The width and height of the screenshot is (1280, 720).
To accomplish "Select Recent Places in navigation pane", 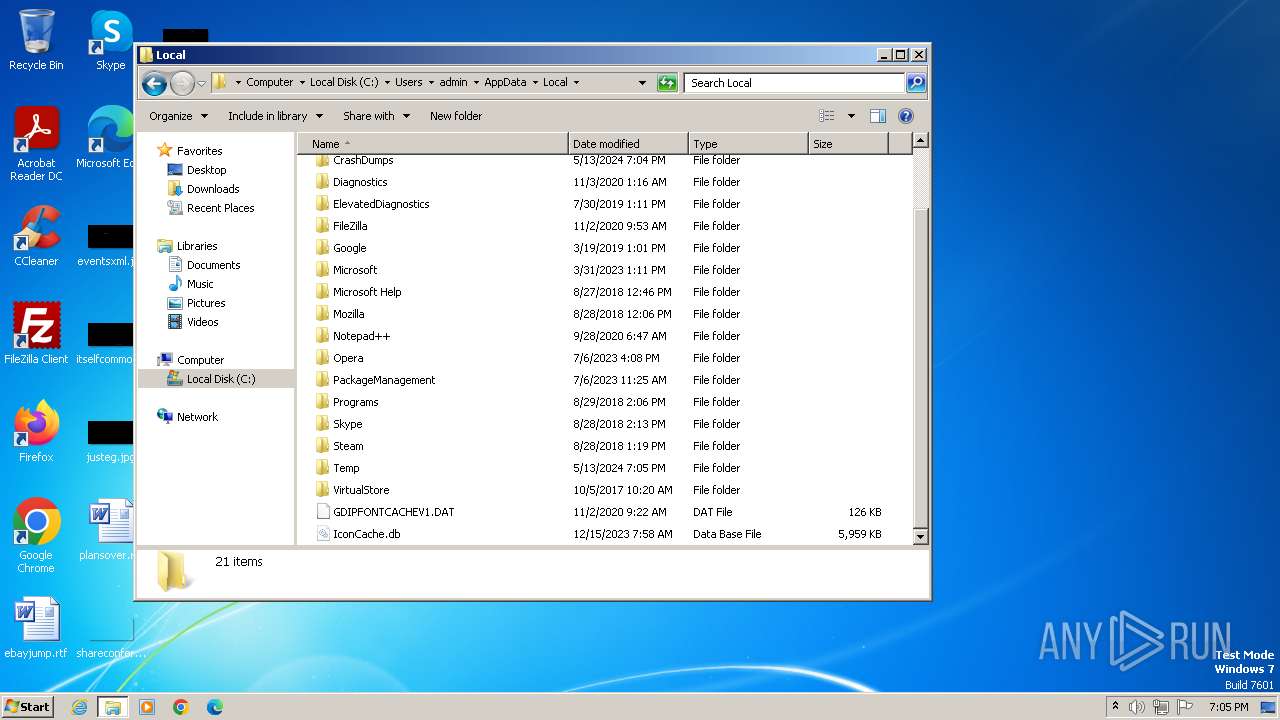I will [220, 208].
